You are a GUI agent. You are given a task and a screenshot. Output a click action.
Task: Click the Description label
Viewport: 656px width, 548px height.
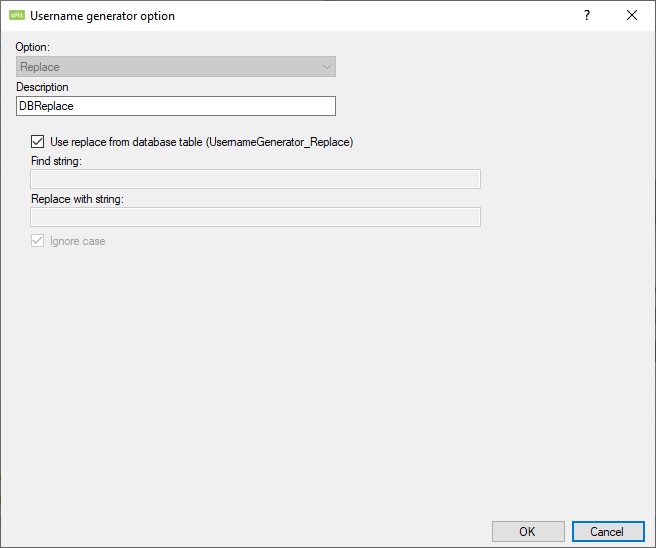click(42, 87)
